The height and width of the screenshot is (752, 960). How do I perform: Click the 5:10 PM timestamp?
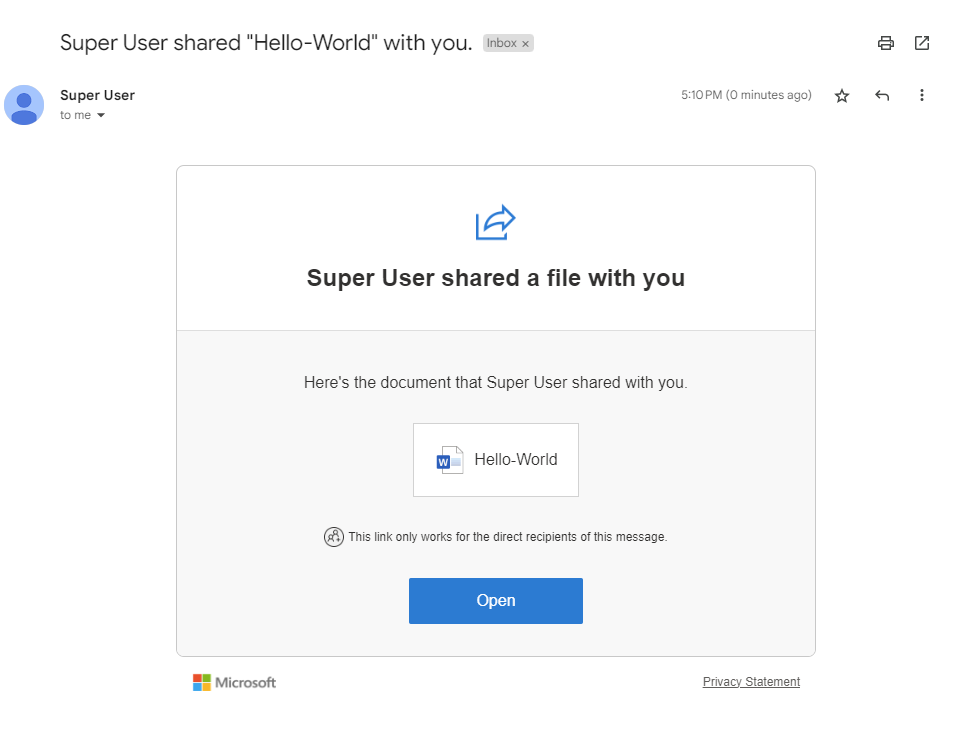[746, 96]
